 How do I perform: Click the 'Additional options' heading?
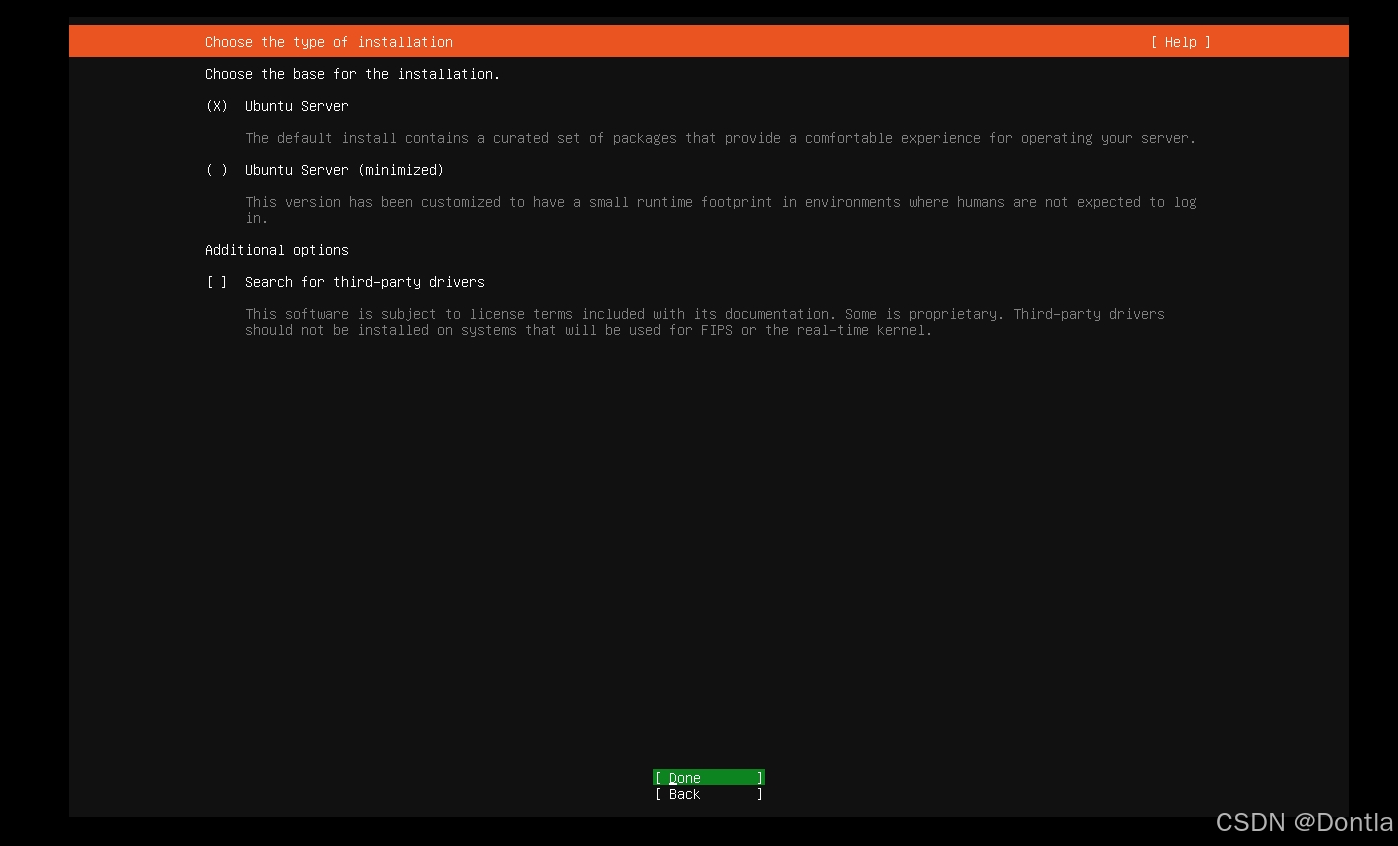coord(277,250)
